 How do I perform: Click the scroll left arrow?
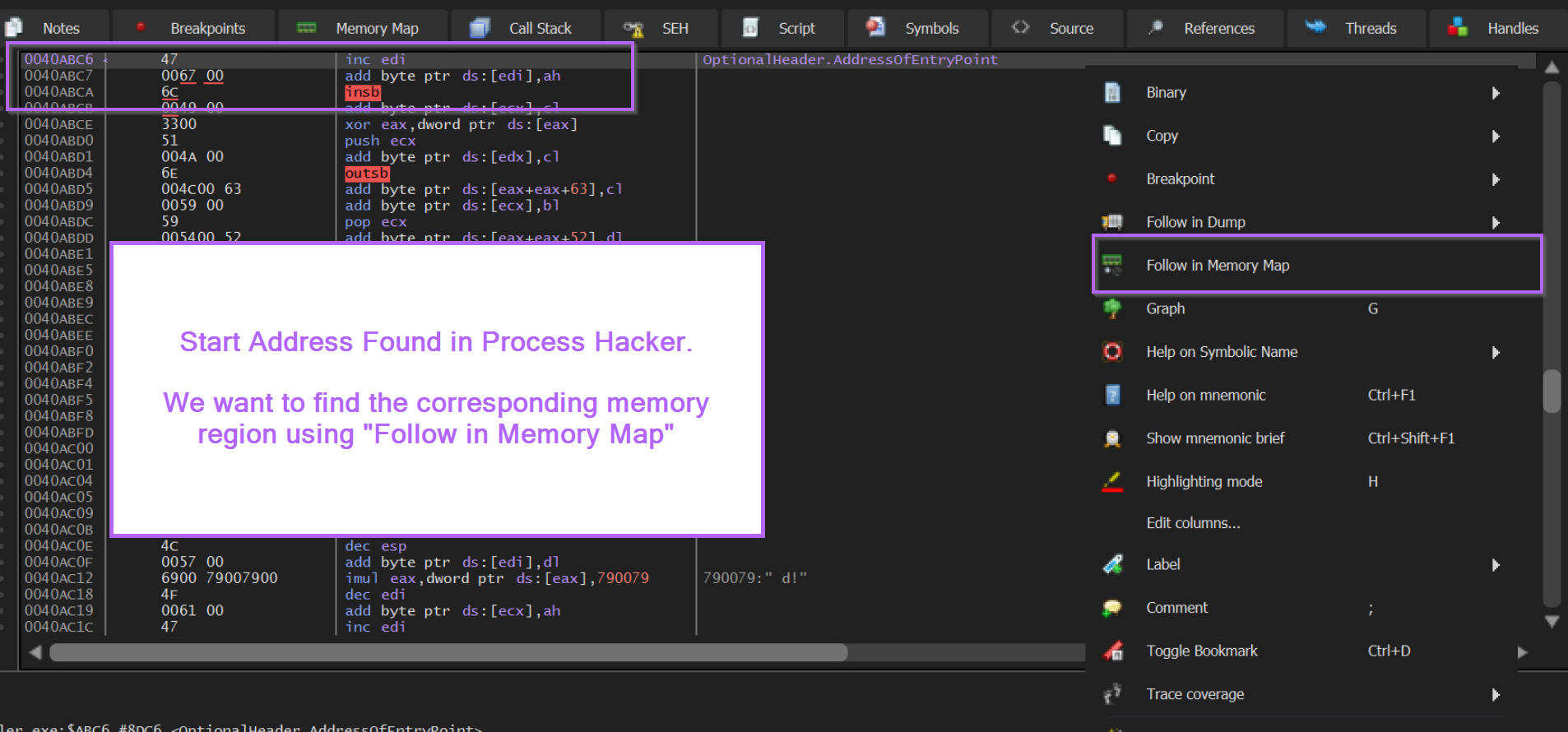click(35, 652)
